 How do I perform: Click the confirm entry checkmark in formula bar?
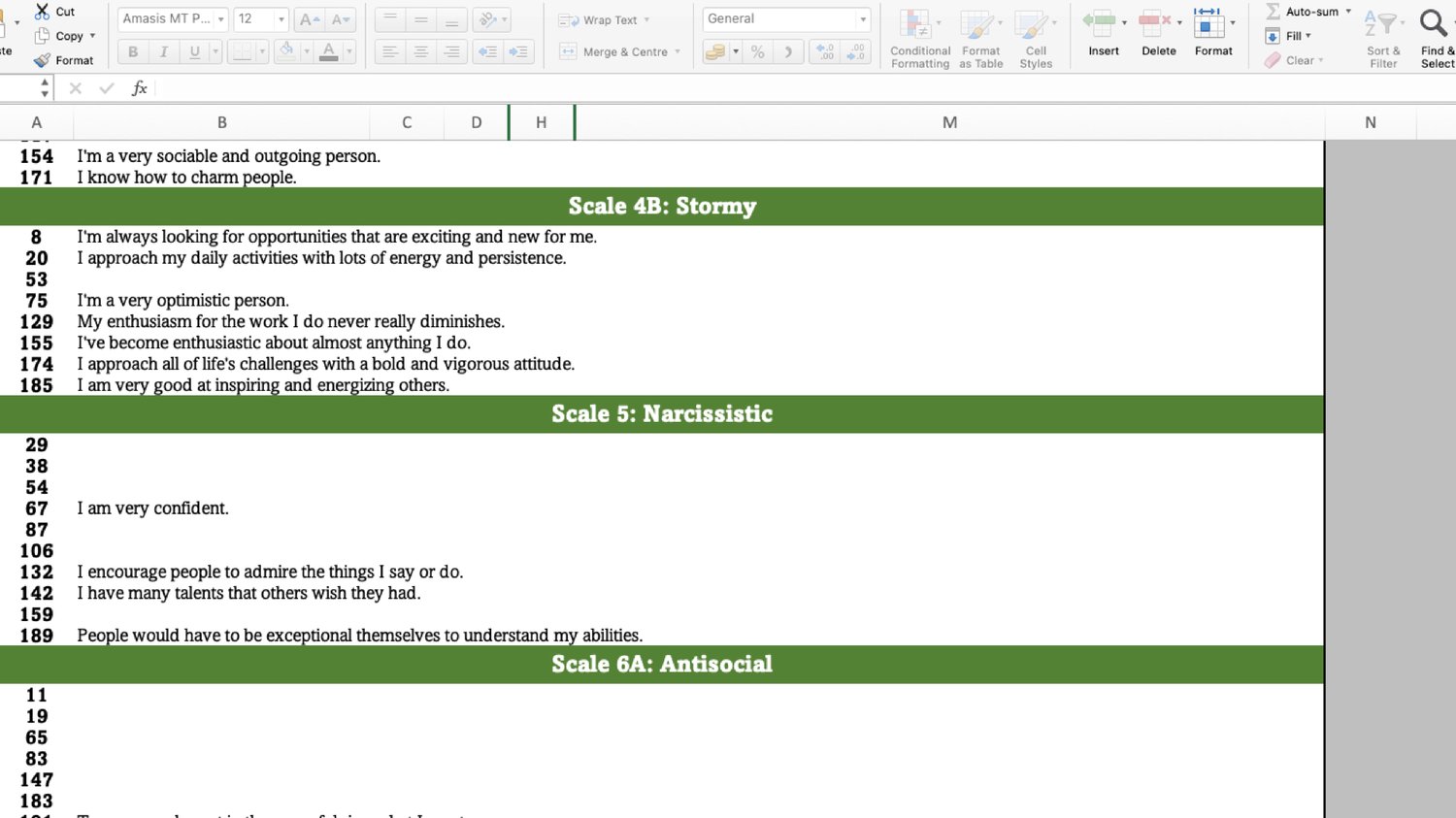click(107, 88)
